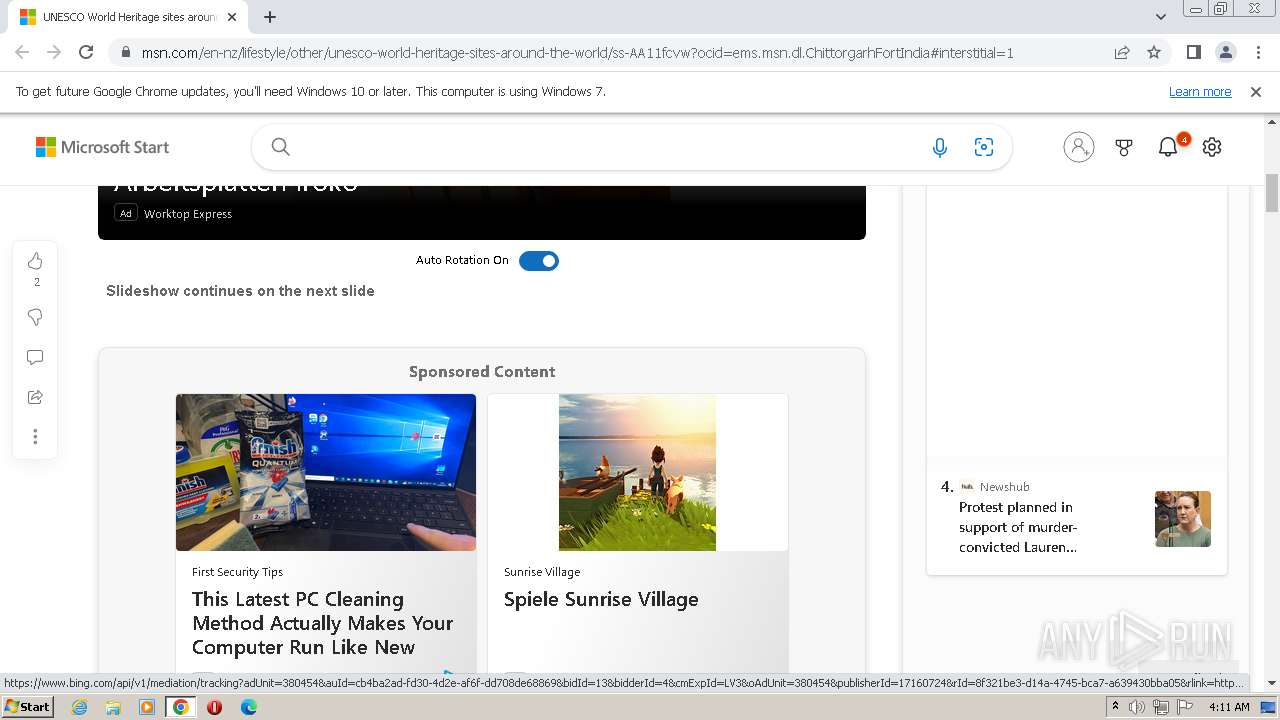Click the First Security Tips label
The image size is (1280, 720).
point(237,572)
